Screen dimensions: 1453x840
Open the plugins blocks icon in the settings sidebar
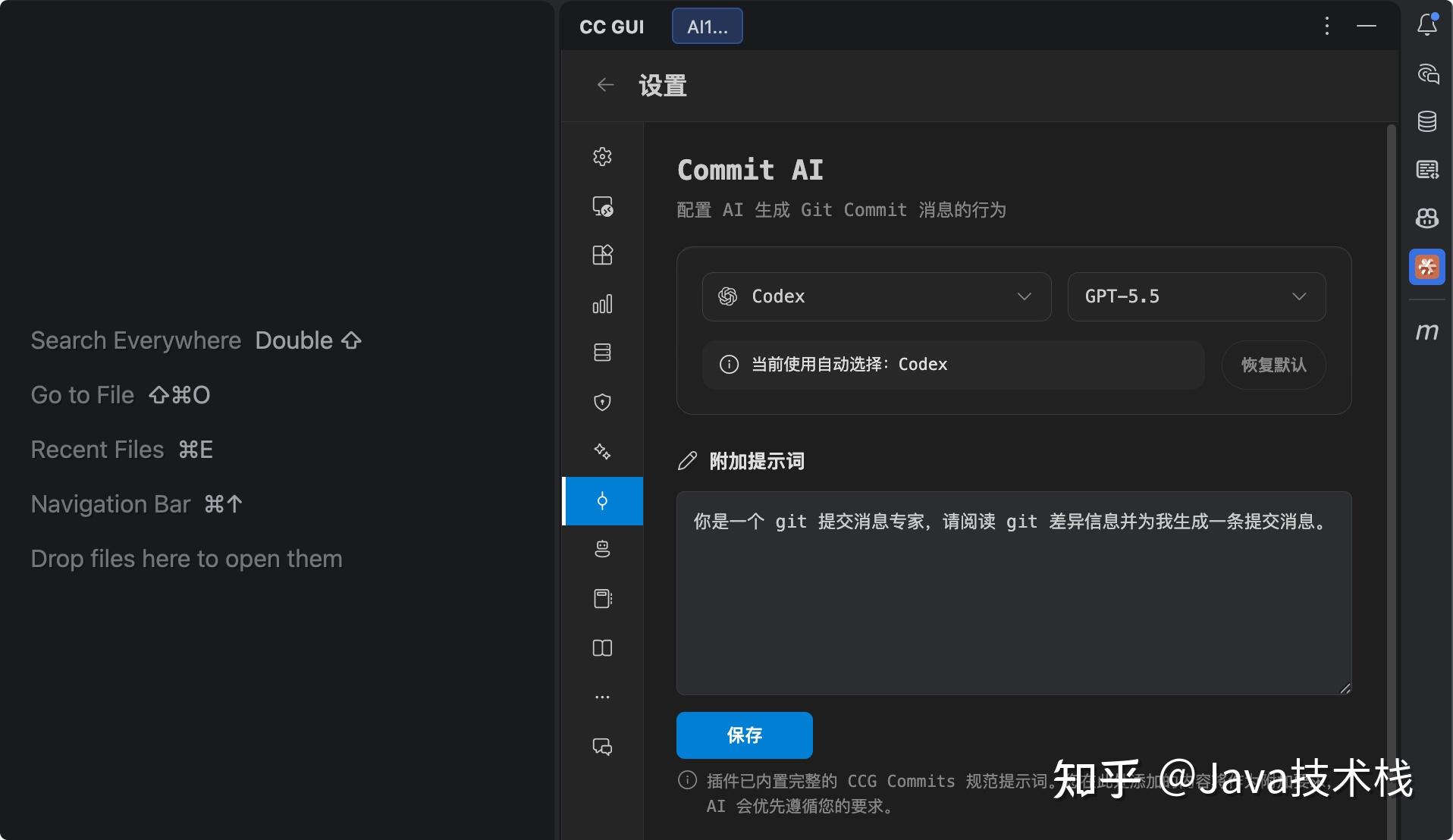[x=602, y=255]
